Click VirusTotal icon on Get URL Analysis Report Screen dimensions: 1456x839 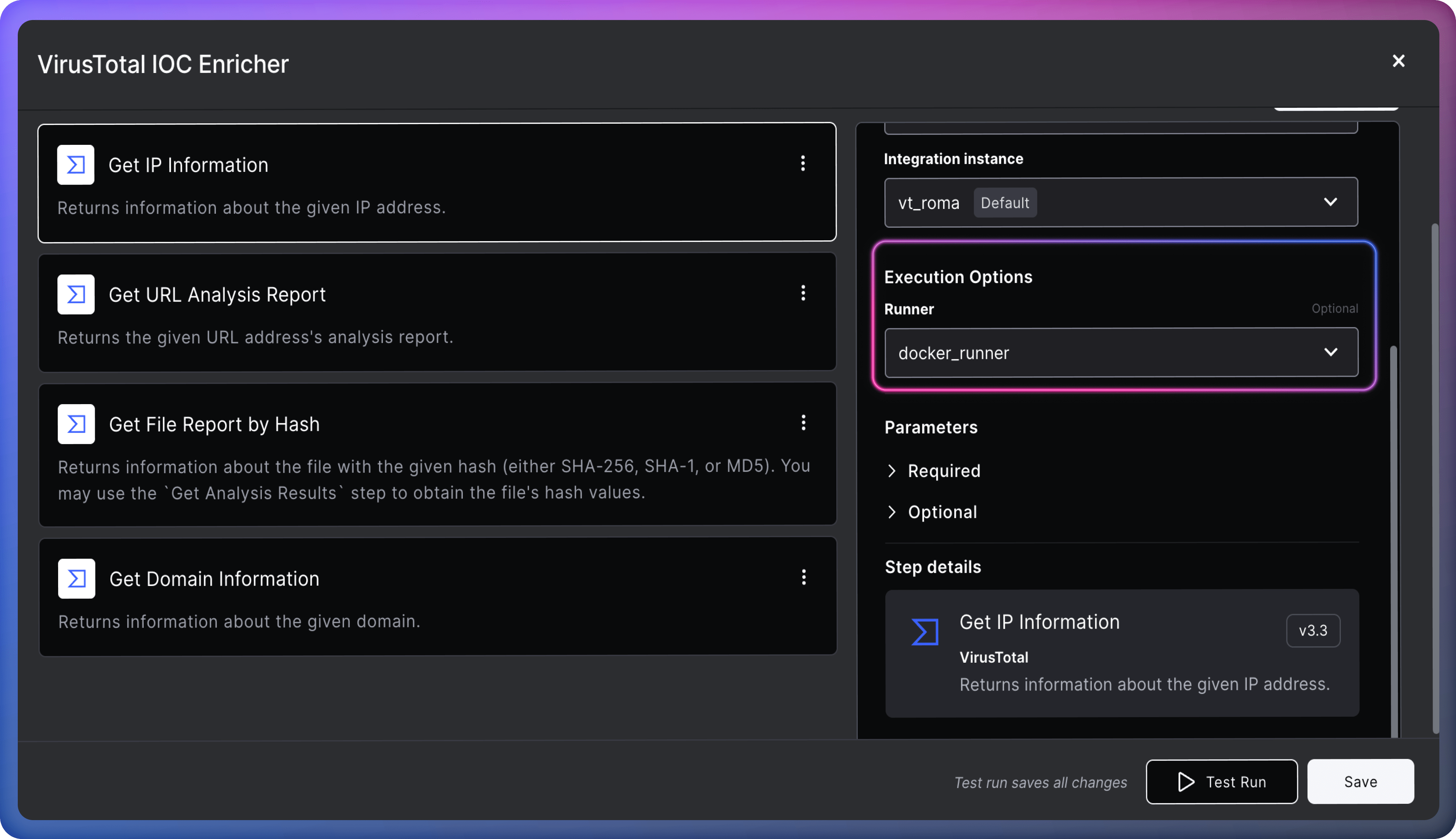point(76,294)
